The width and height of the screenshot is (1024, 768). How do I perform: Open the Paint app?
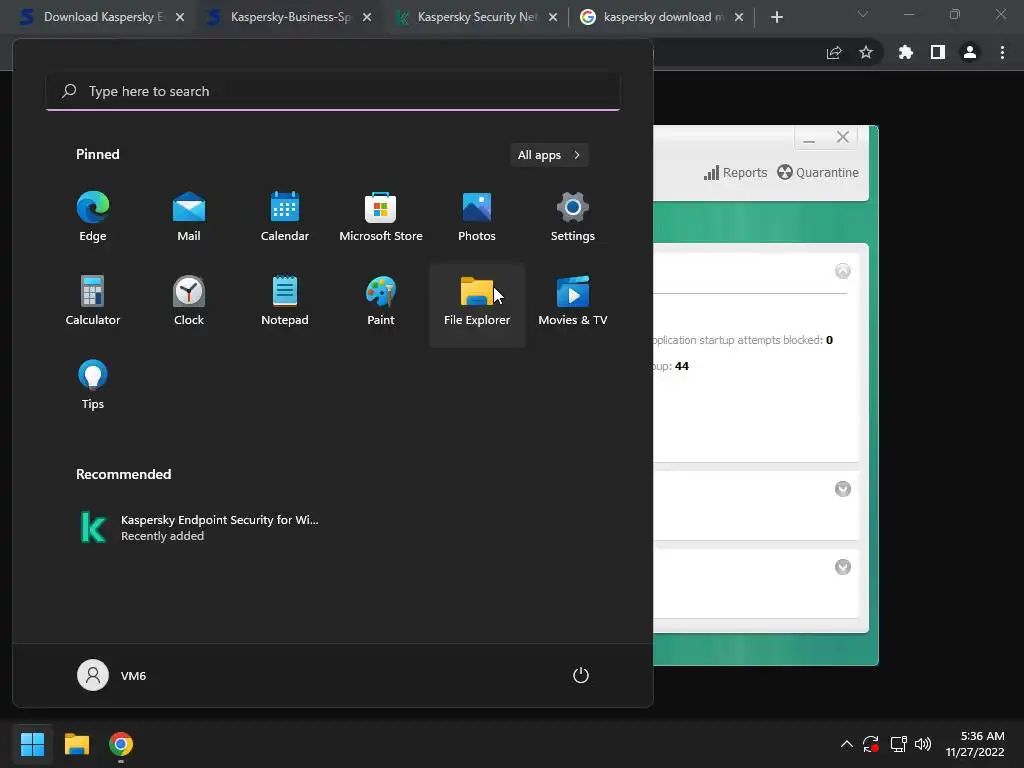coord(381,301)
